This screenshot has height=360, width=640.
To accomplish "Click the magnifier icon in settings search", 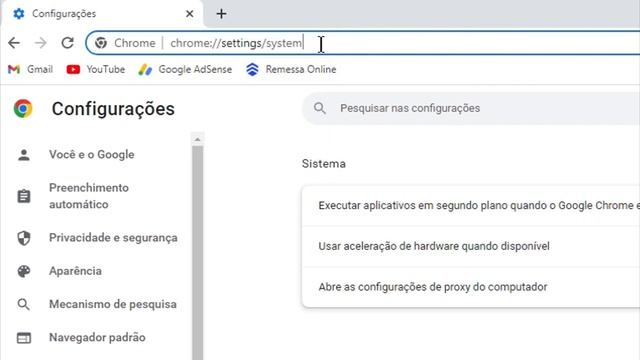I will 320,108.
